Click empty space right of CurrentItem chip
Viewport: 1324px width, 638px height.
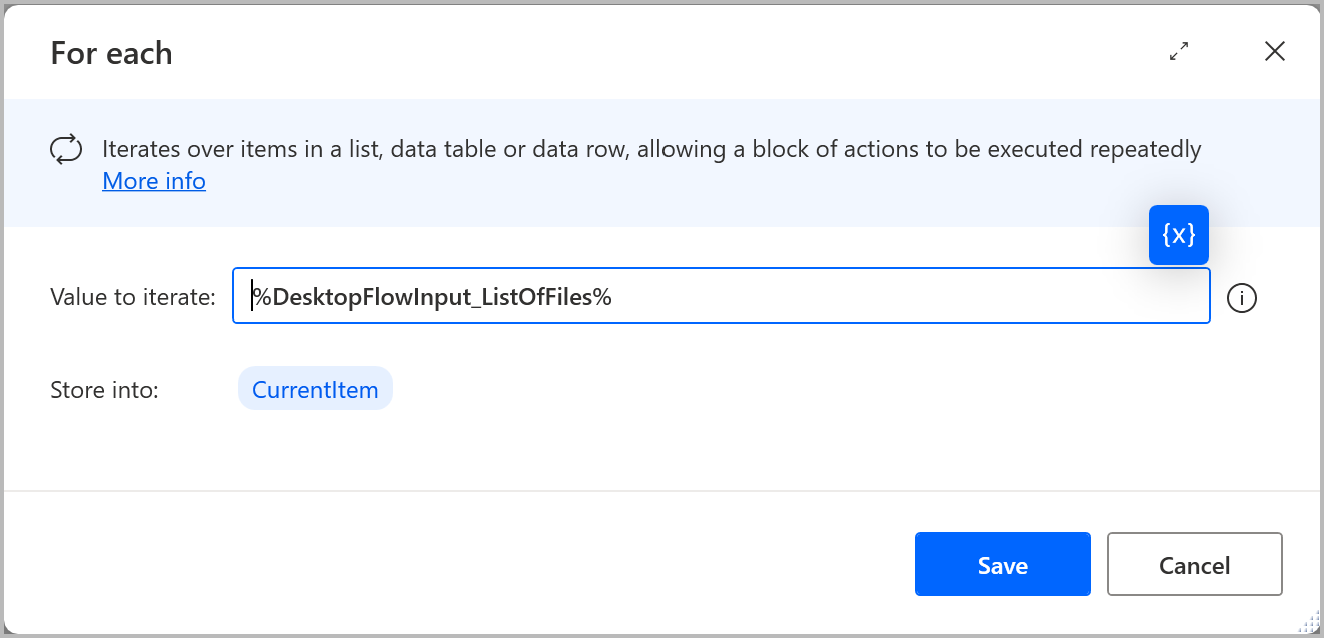point(800,389)
